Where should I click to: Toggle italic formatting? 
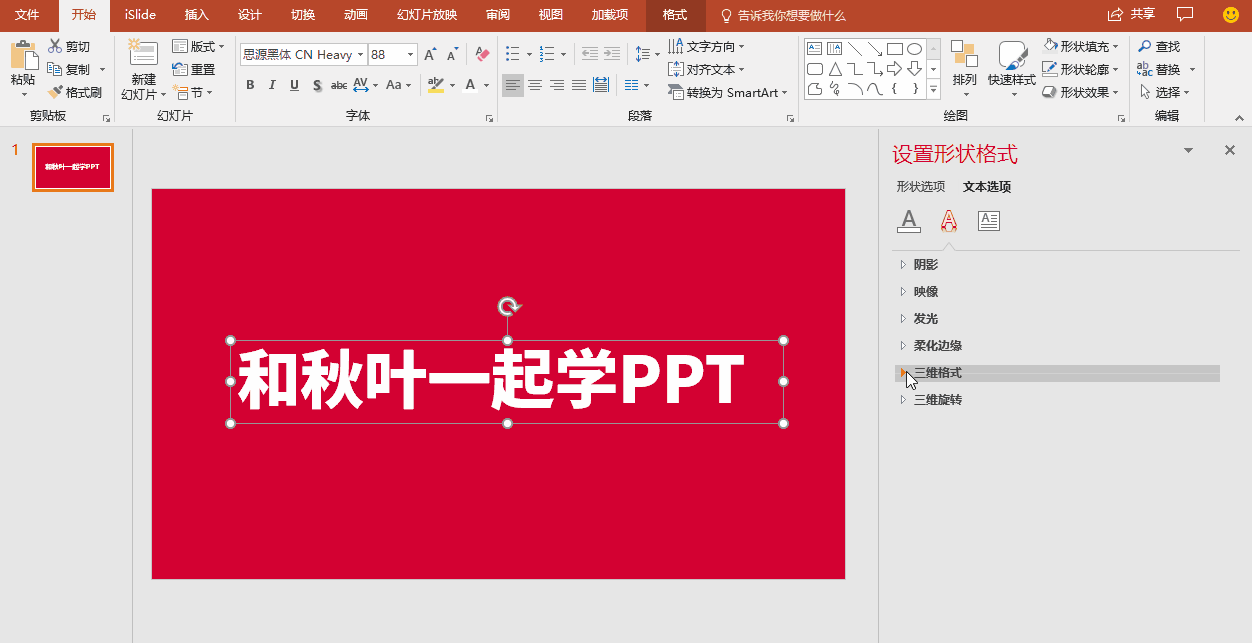coord(272,85)
